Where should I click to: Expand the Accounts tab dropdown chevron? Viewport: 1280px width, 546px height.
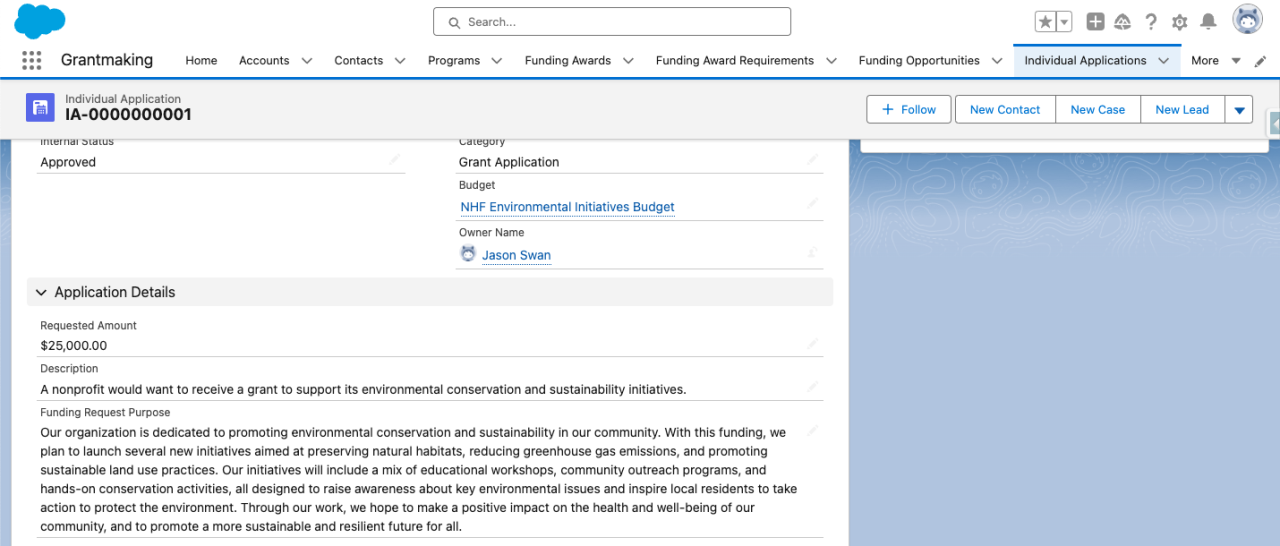pyautogui.click(x=307, y=61)
